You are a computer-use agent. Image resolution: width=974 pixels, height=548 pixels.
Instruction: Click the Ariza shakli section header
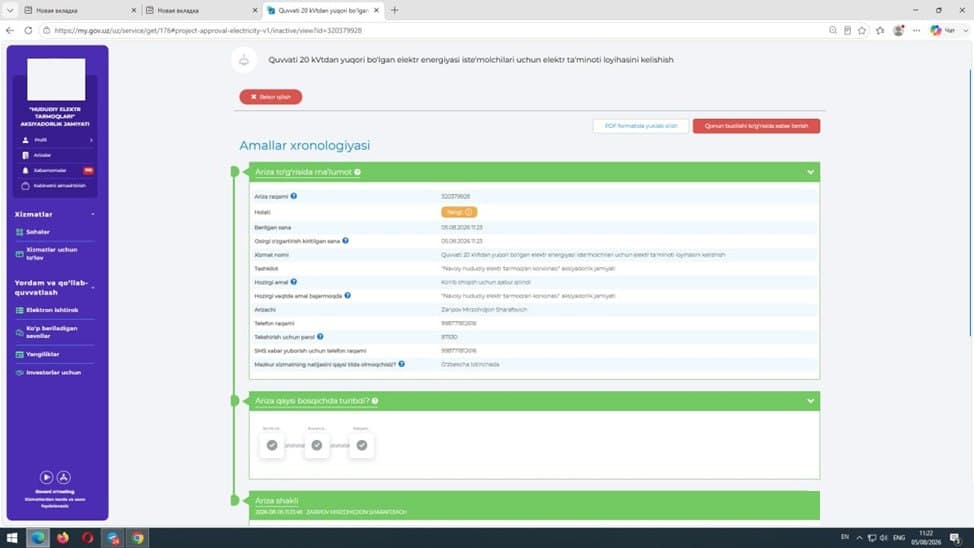534,505
